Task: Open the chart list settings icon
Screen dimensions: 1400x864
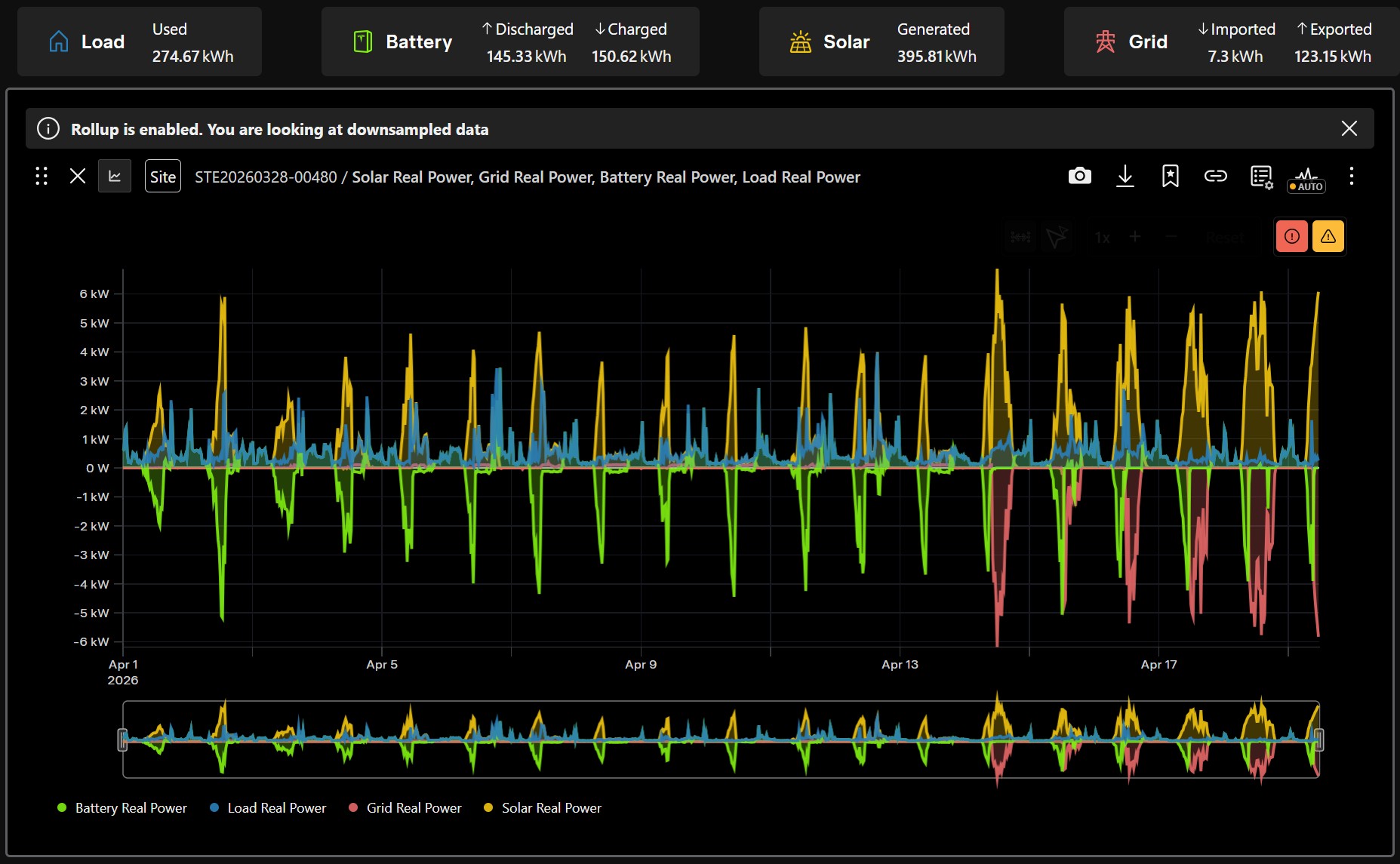Action: pyautogui.click(x=1260, y=177)
